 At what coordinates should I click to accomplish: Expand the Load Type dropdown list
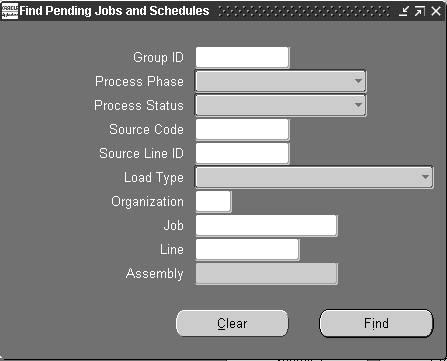point(425,177)
